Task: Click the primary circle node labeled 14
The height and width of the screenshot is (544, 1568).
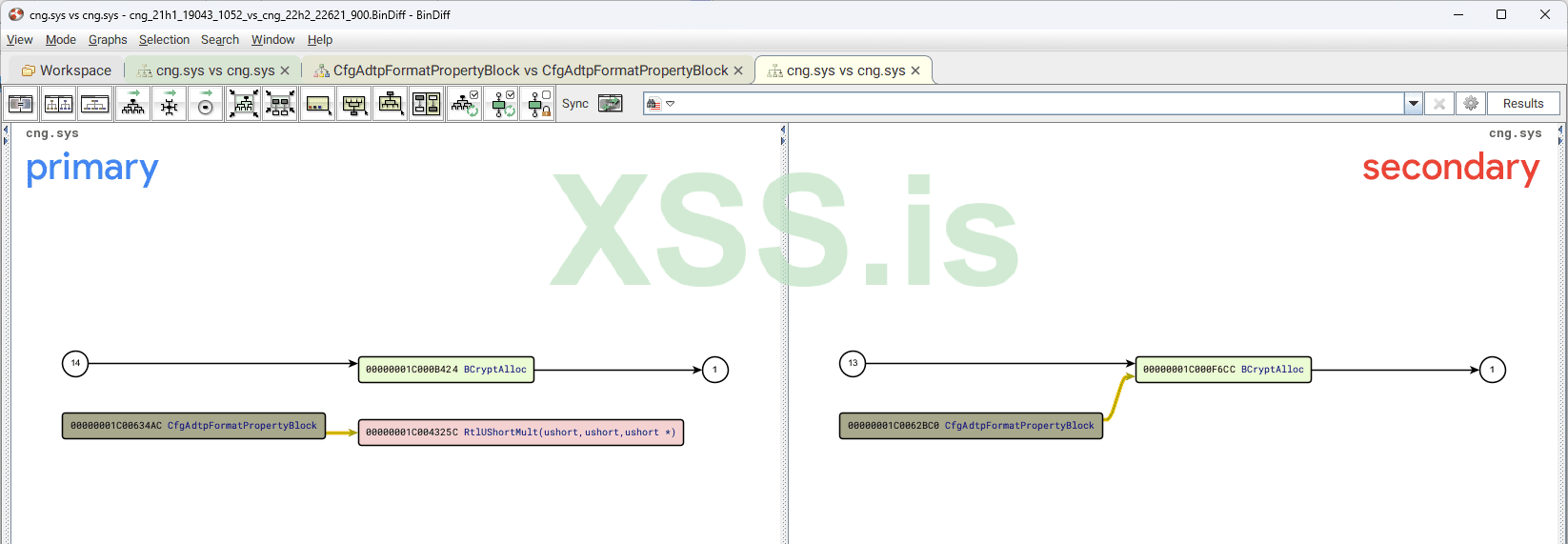Action: [75, 363]
